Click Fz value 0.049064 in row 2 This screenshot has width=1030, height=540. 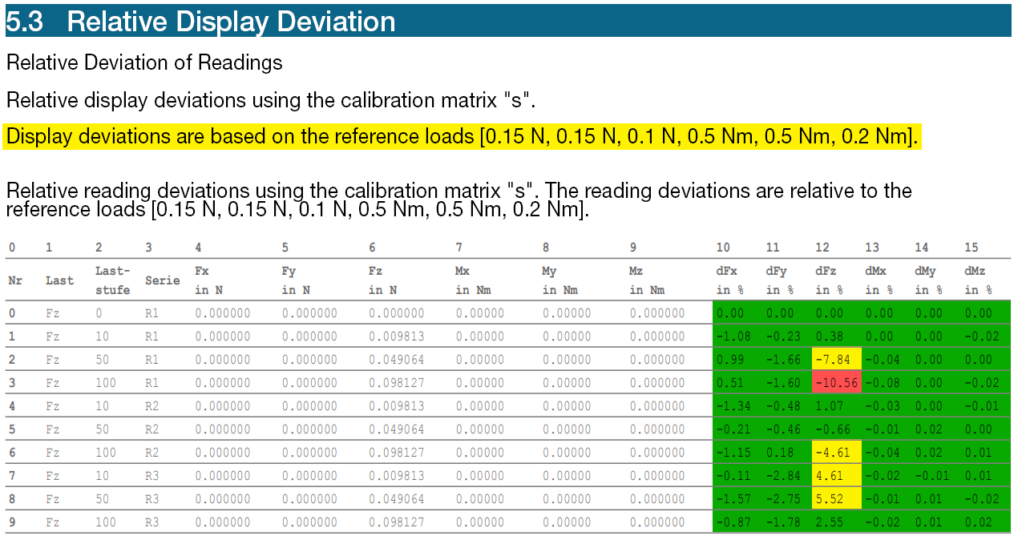point(396,360)
